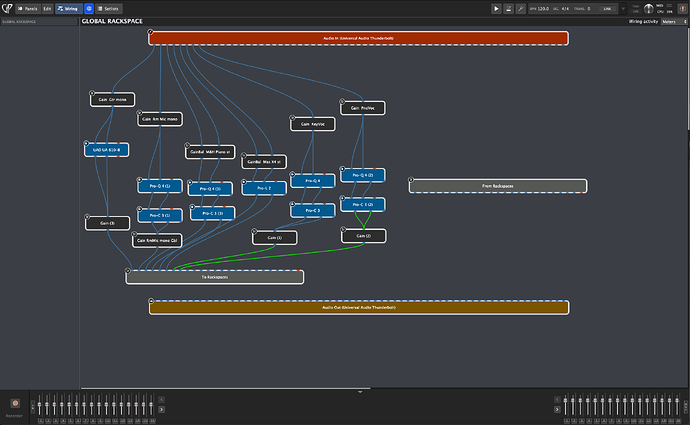Click the vertical scrollbar at right edge
This screenshot has width=690, height=425.
[688, 78]
